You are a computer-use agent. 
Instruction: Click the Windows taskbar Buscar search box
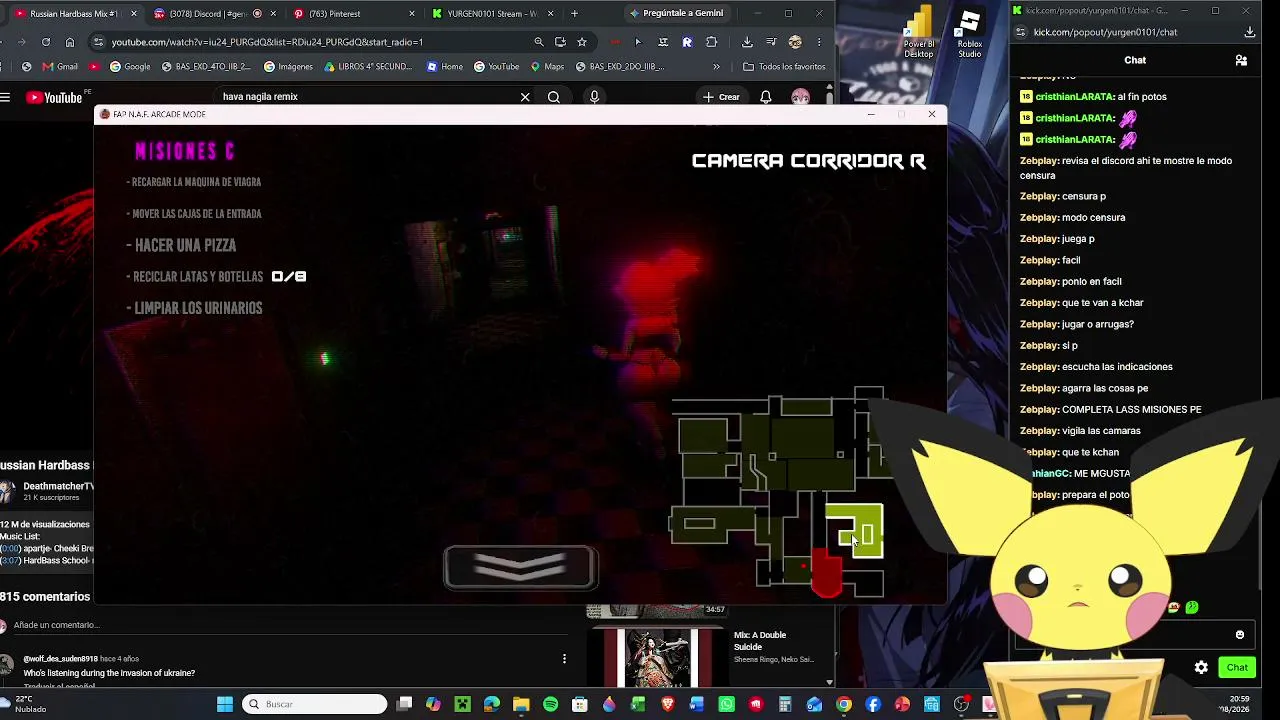[315, 704]
